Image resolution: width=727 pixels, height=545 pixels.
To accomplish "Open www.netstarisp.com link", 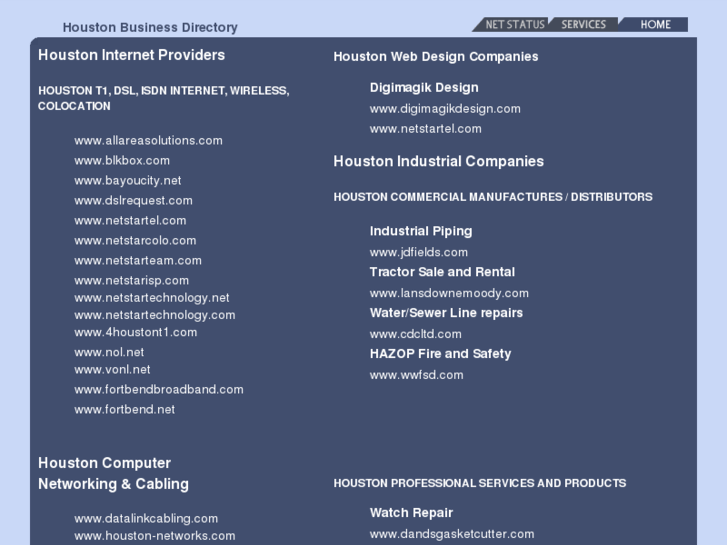I will (x=131, y=280).
